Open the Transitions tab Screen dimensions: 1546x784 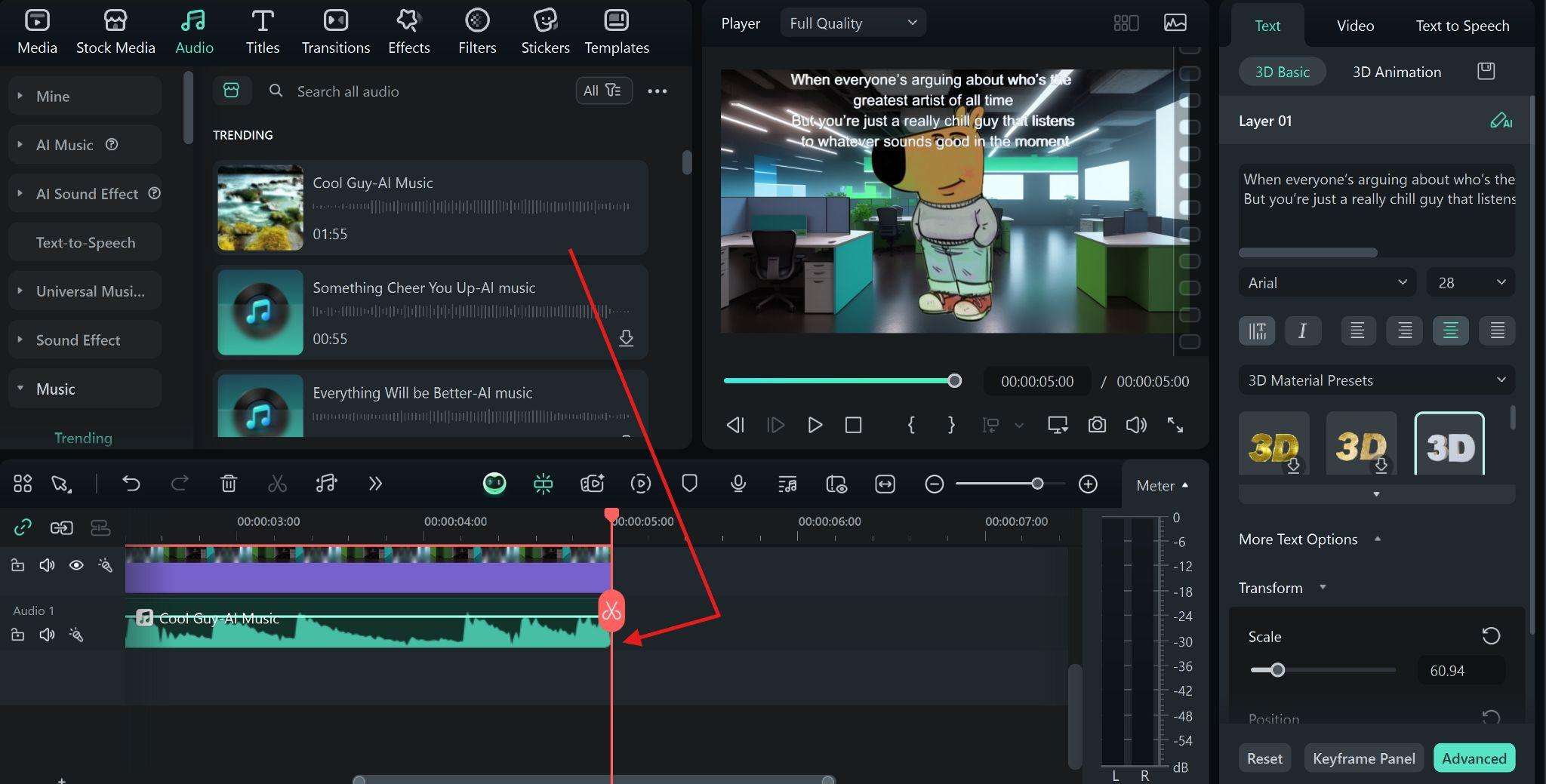[x=336, y=32]
